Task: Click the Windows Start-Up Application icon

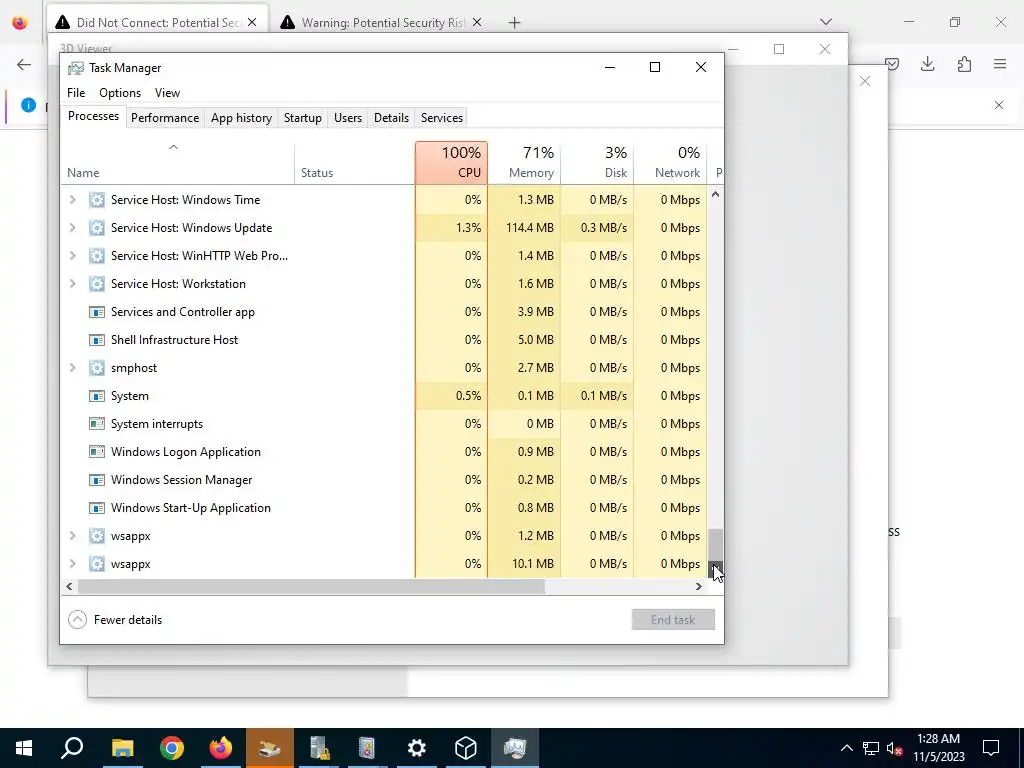Action: 97,508
